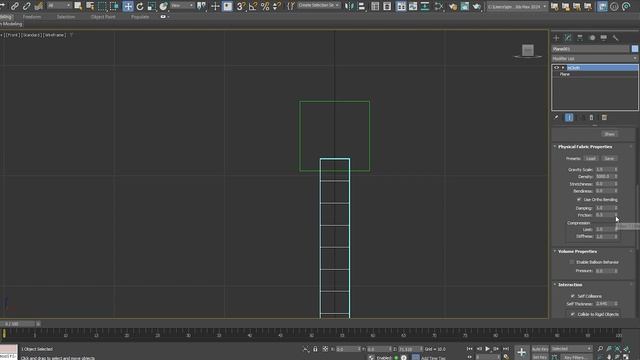Image resolution: width=640 pixels, height=360 pixels.
Task: Click the Gravity Scale value field
Action: (605, 169)
